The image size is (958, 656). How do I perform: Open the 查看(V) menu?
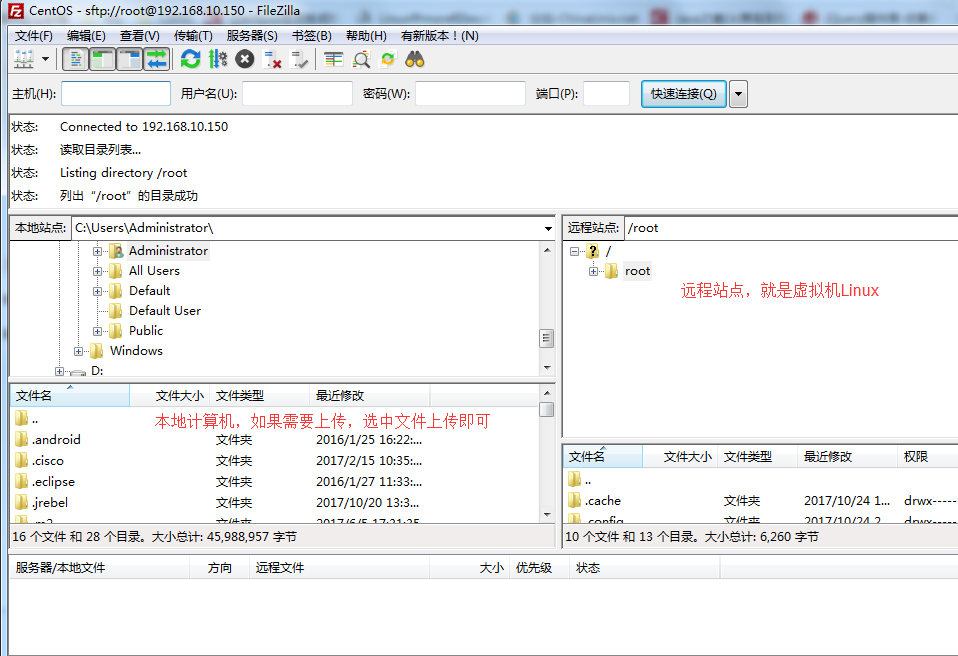point(140,35)
